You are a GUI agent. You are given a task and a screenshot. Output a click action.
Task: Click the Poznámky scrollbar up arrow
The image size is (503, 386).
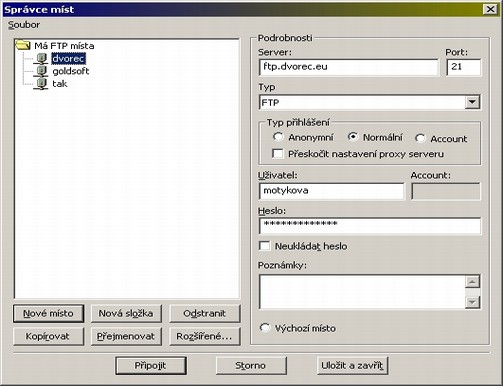[472, 282]
